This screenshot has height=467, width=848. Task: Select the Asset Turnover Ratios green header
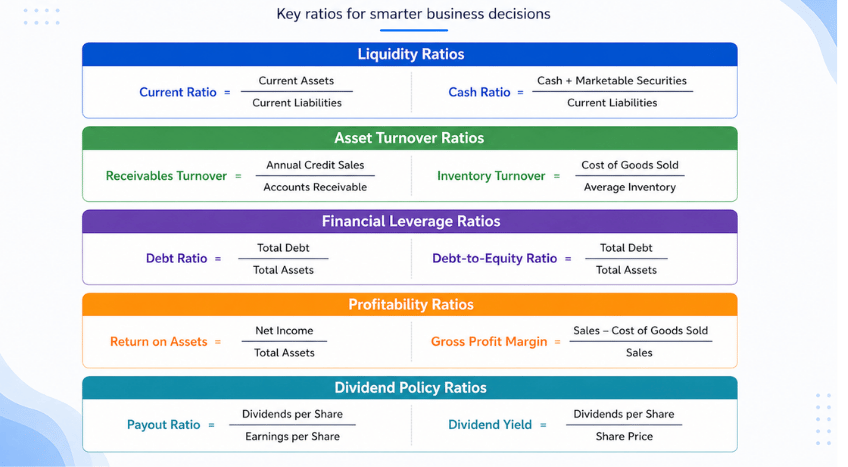tap(410, 138)
